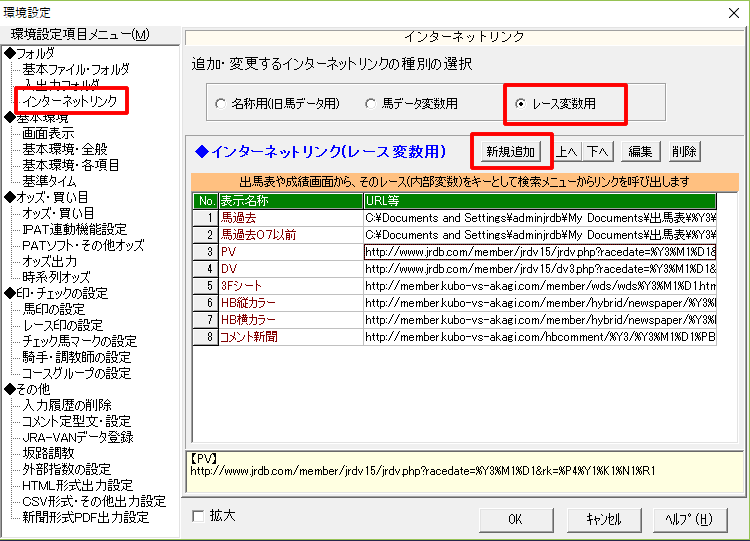Select the HB横カラー link row
This screenshot has width=750, height=541.
pos(454,320)
